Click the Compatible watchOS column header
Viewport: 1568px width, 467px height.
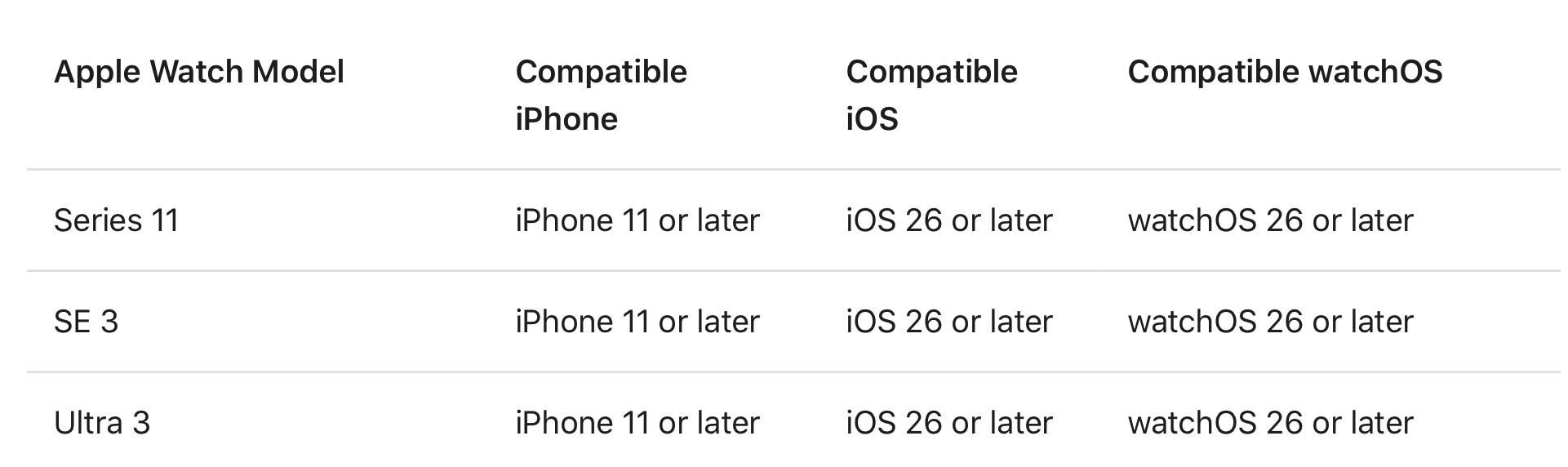point(1285,72)
